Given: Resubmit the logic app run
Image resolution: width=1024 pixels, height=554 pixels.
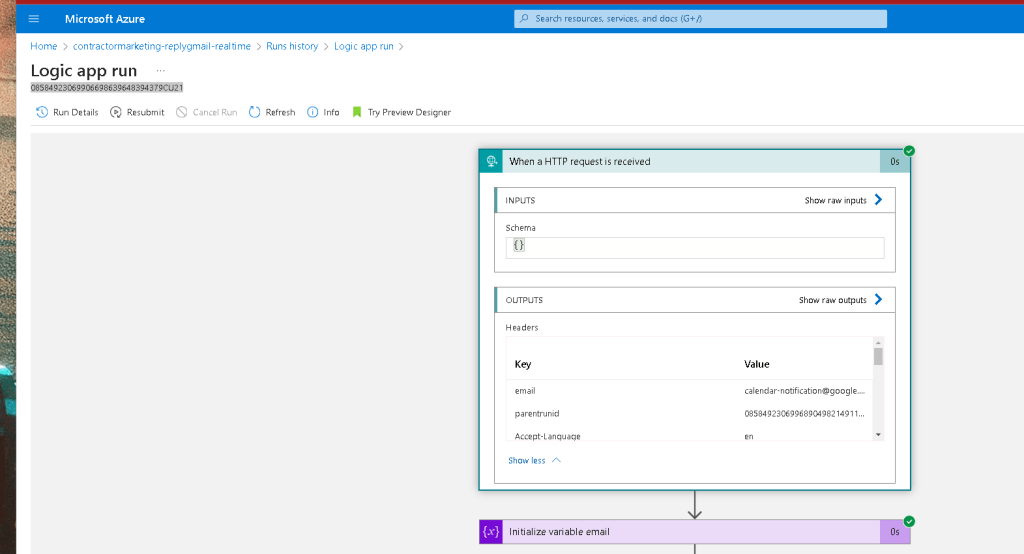Looking at the screenshot, I should [146, 112].
